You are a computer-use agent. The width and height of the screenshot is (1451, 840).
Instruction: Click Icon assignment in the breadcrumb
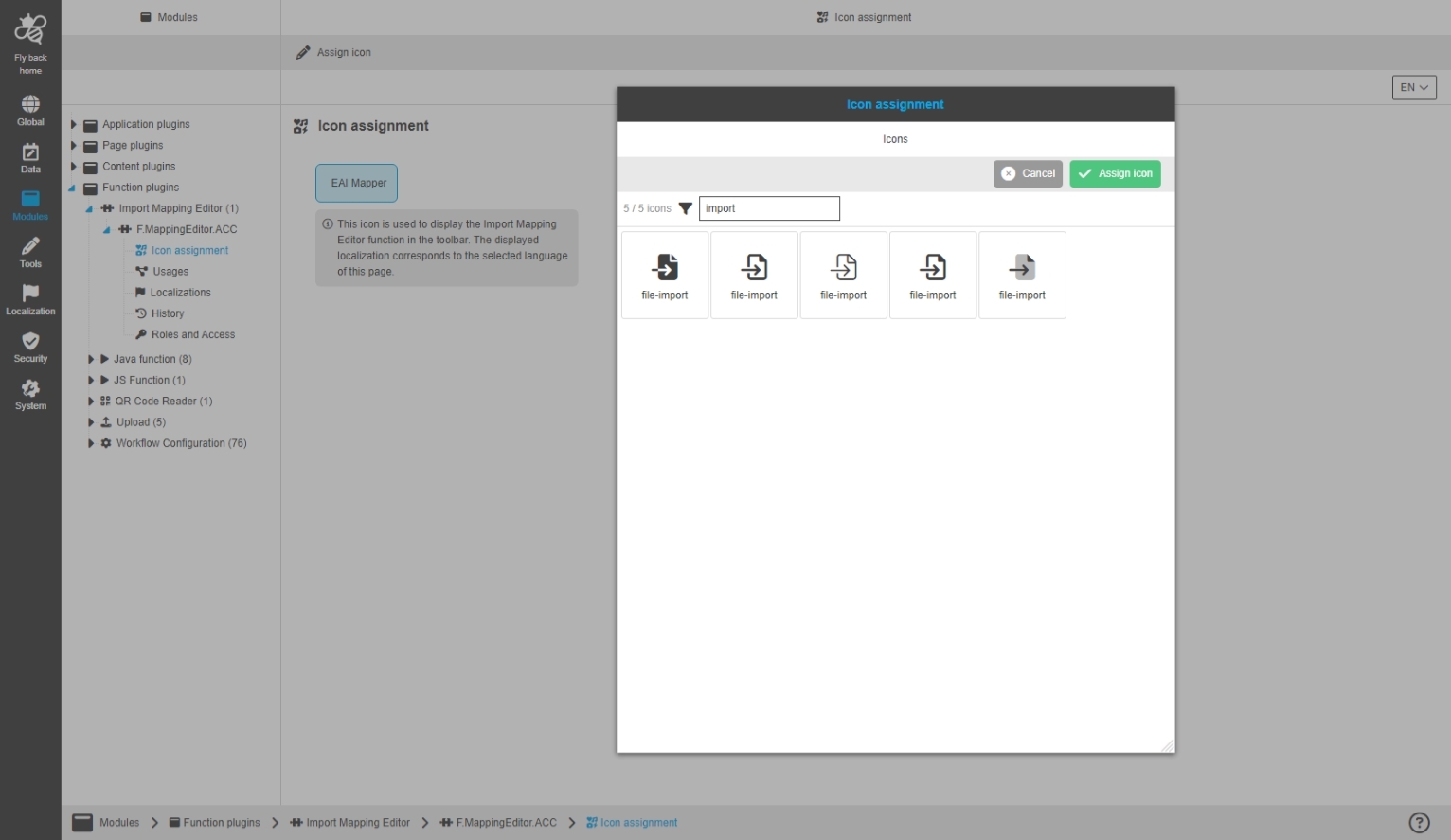click(x=632, y=823)
